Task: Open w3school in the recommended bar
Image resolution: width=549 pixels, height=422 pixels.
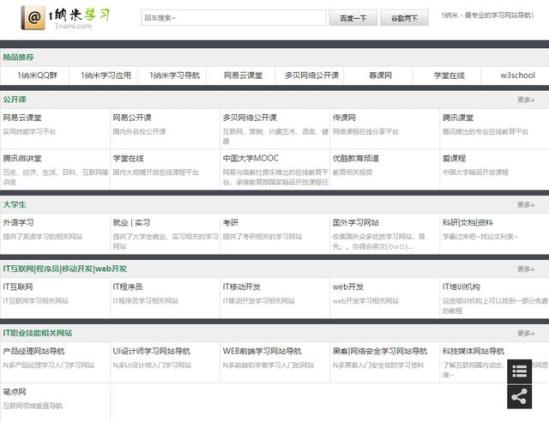Action: click(x=517, y=75)
